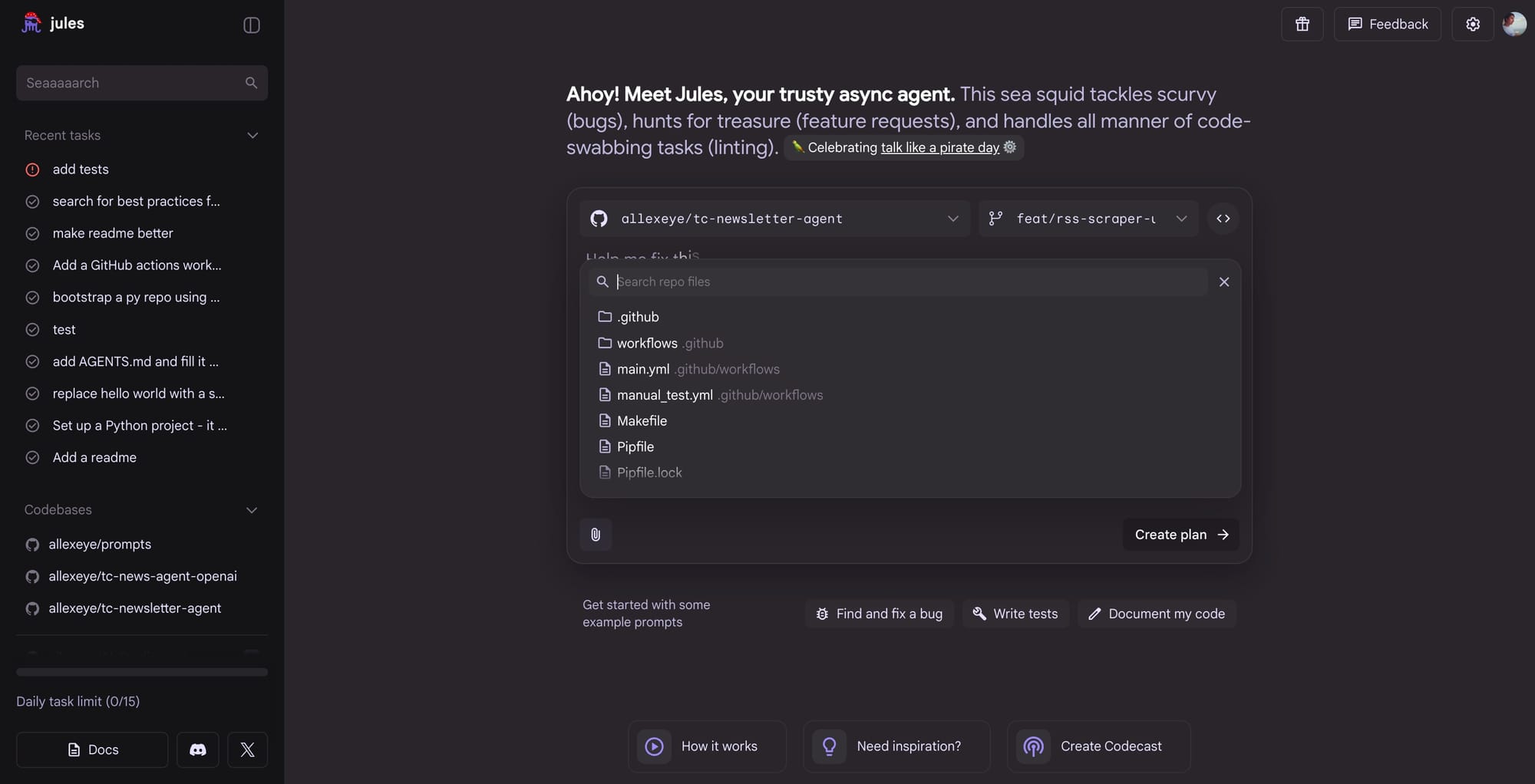Screen dimensions: 1535x784
Task: Toggle the sidebar collapse icon
Action: tap(252, 25)
